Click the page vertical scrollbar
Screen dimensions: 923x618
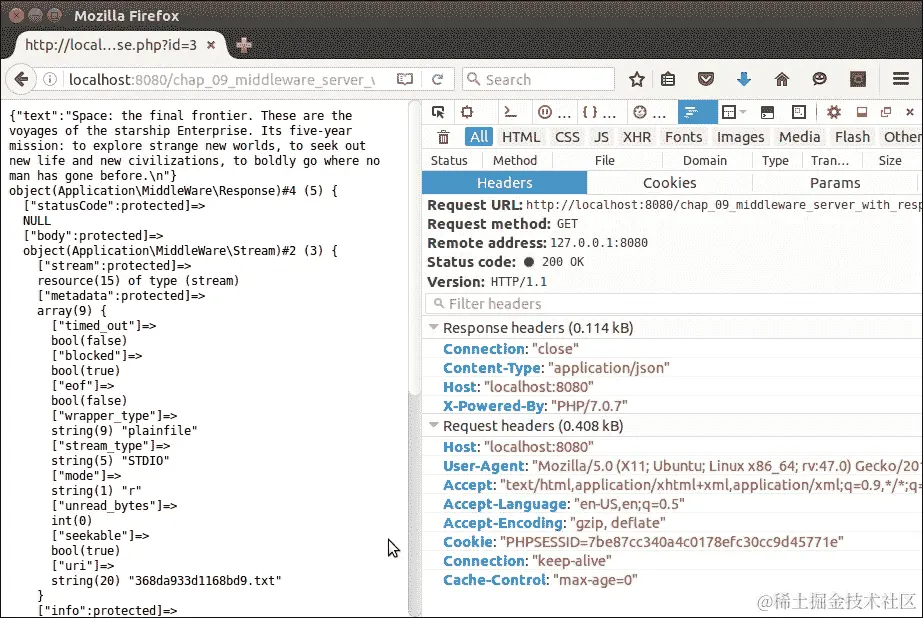414,247
